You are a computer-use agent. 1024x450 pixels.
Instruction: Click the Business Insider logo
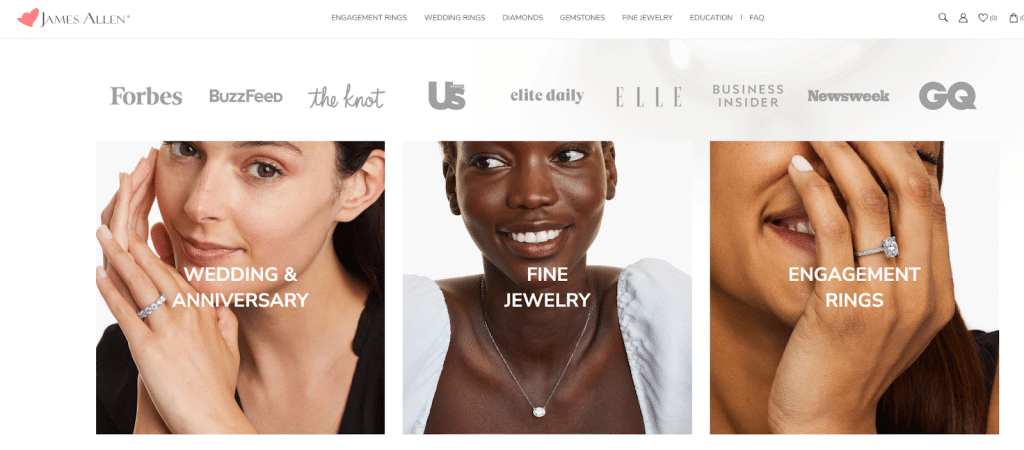(748, 95)
